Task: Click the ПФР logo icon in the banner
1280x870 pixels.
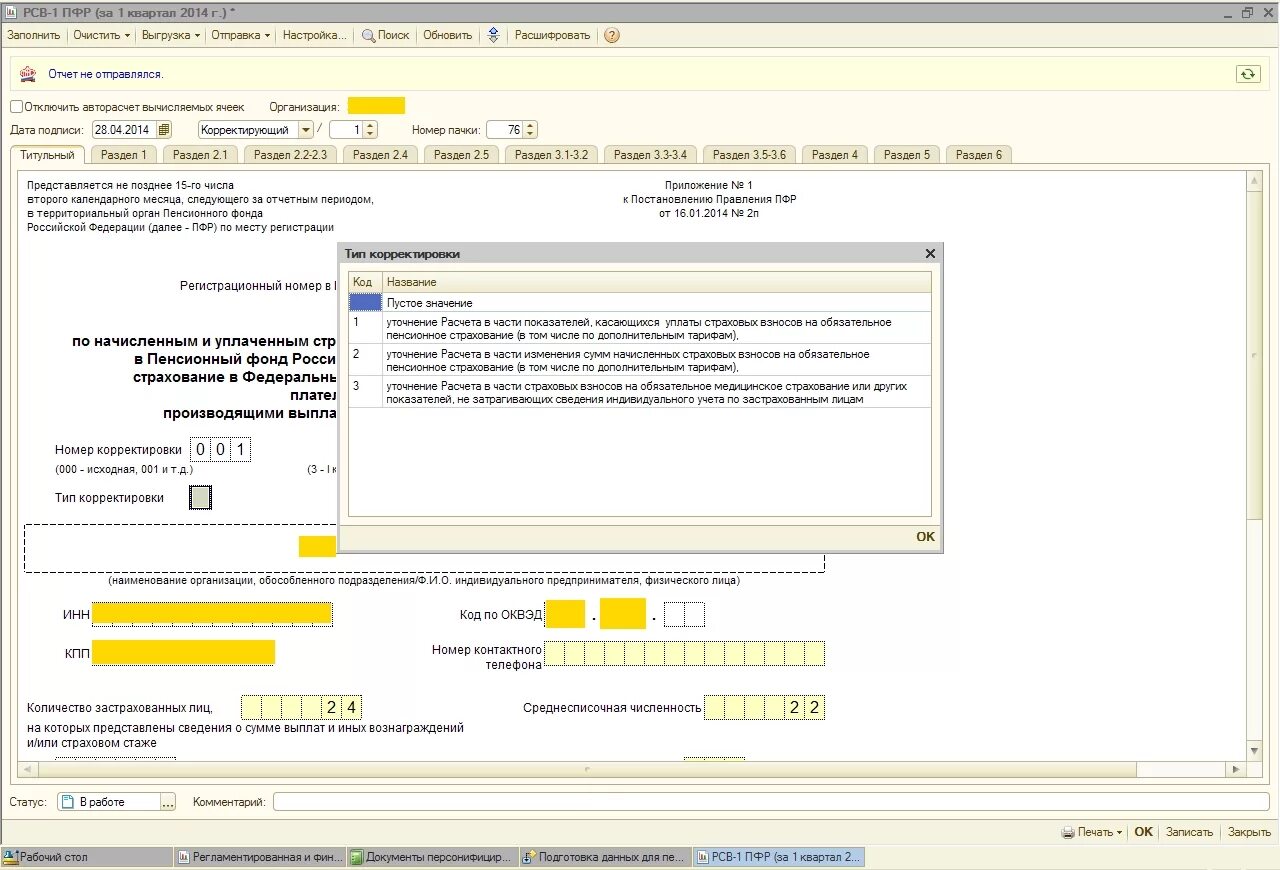Action: (x=28, y=74)
